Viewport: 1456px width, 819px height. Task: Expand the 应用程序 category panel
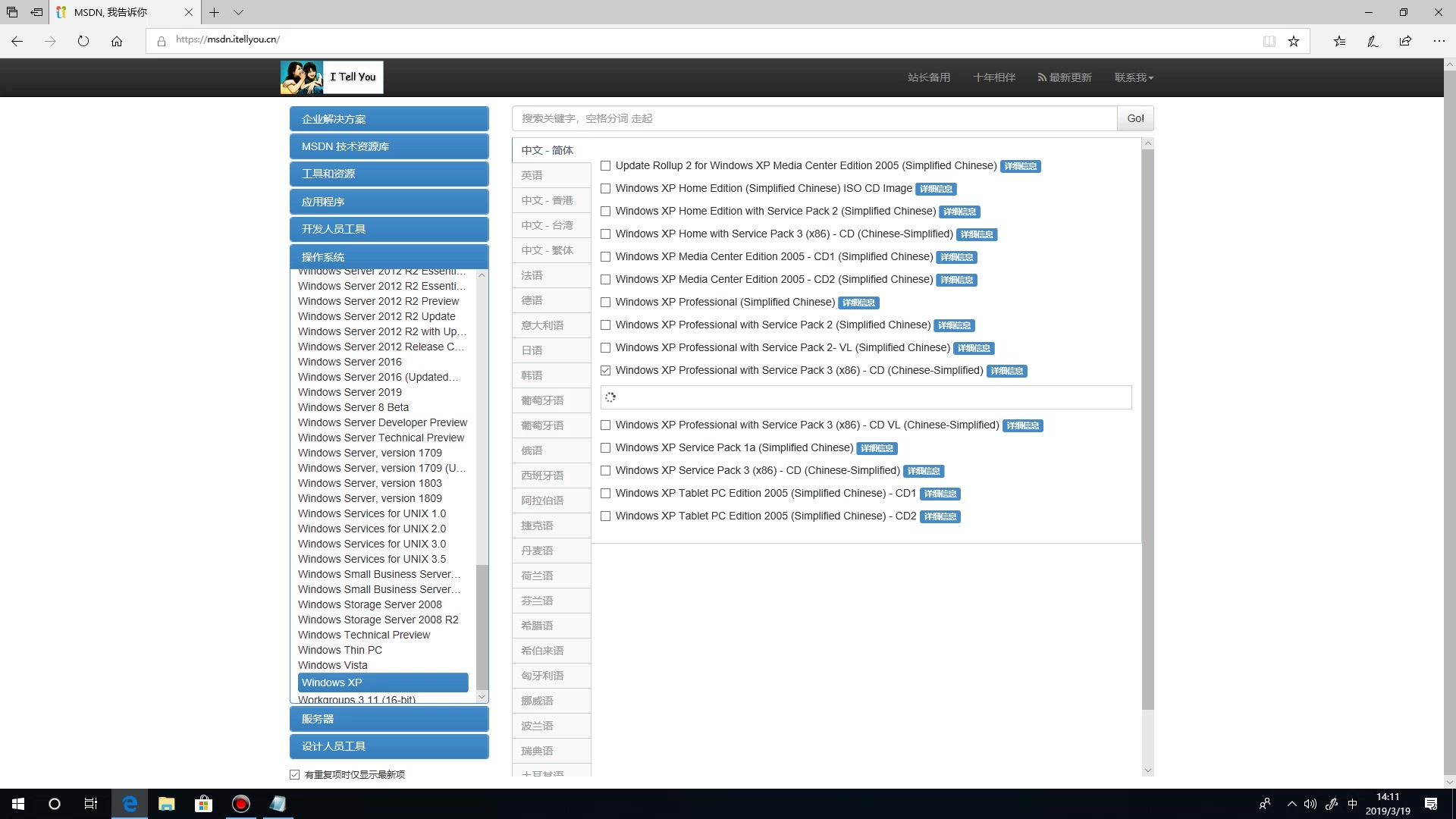click(x=389, y=202)
